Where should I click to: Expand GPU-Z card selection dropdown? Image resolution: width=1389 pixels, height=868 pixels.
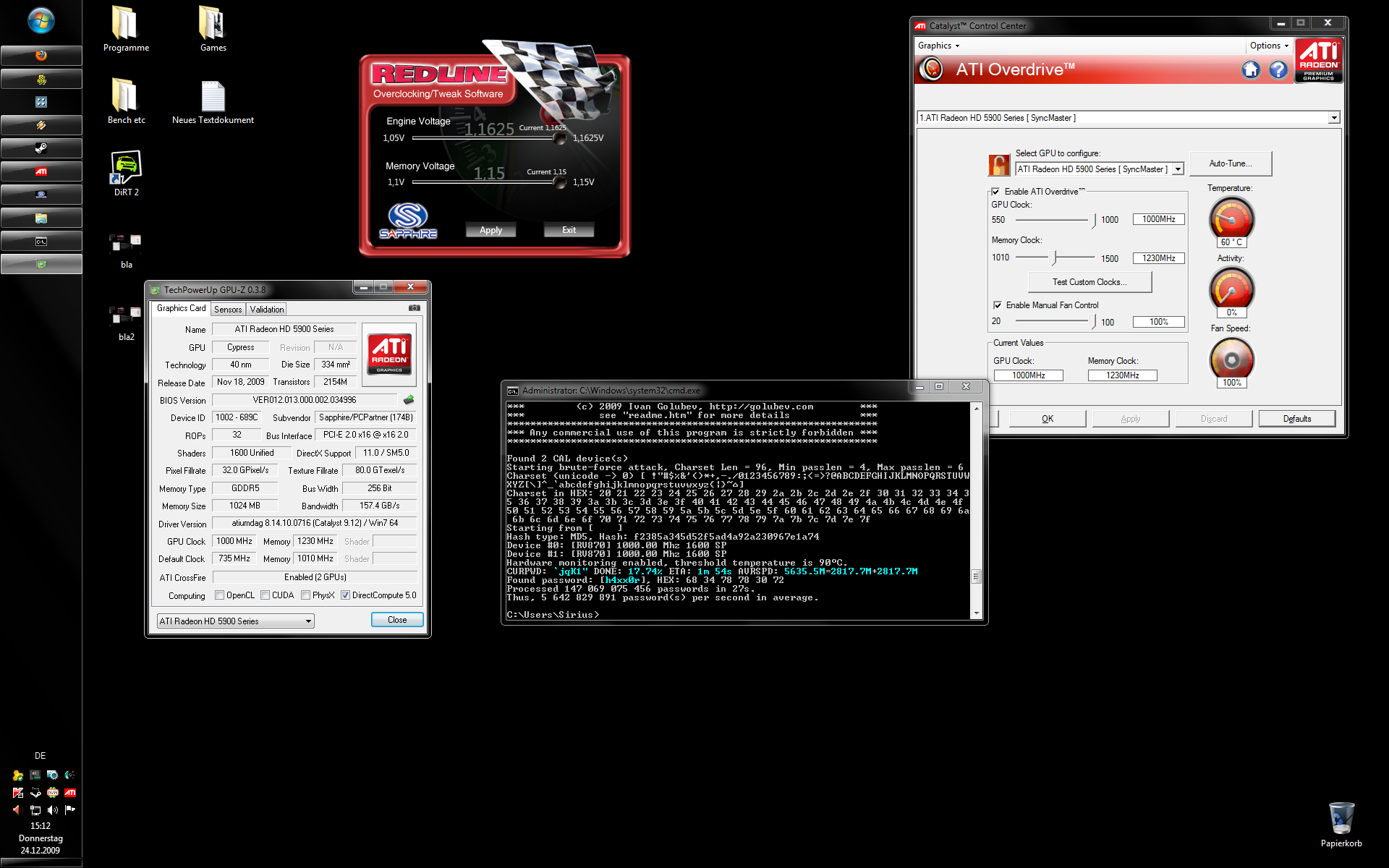pyautogui.click(x=308, y=621)
